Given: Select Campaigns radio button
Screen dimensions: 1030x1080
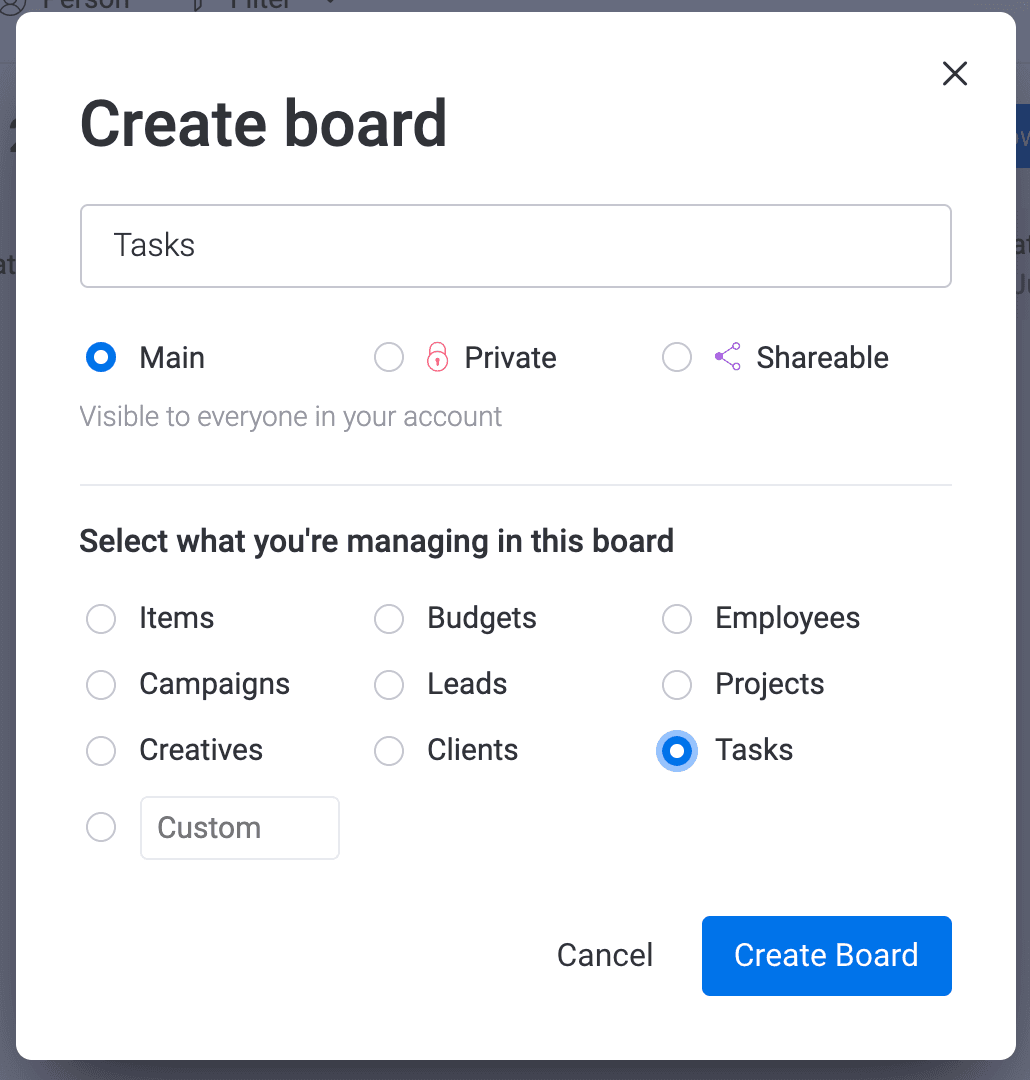Looking at the screenshot, I should (x=101, y=685).
